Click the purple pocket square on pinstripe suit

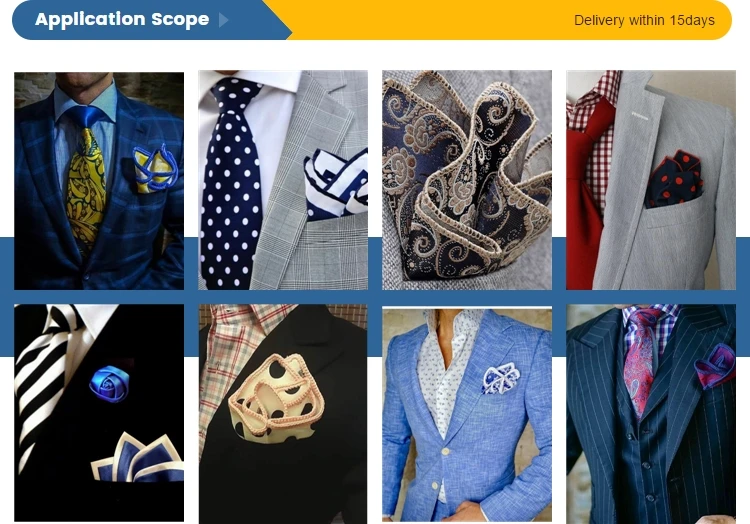coord(715,367)
